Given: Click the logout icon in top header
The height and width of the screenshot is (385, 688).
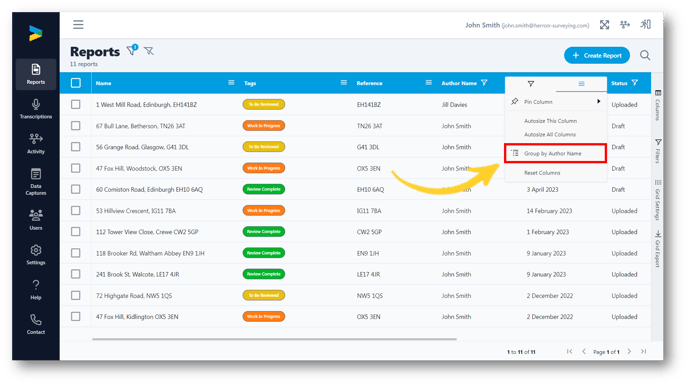Looking at the screenshot, I should (645, 25).
